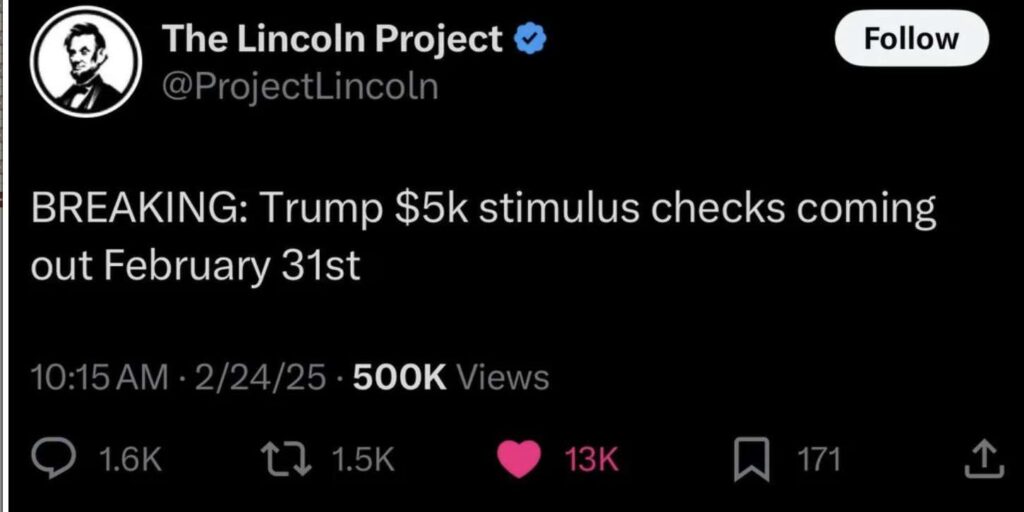Toggle the bookmark icon on the post

(750, 458)
